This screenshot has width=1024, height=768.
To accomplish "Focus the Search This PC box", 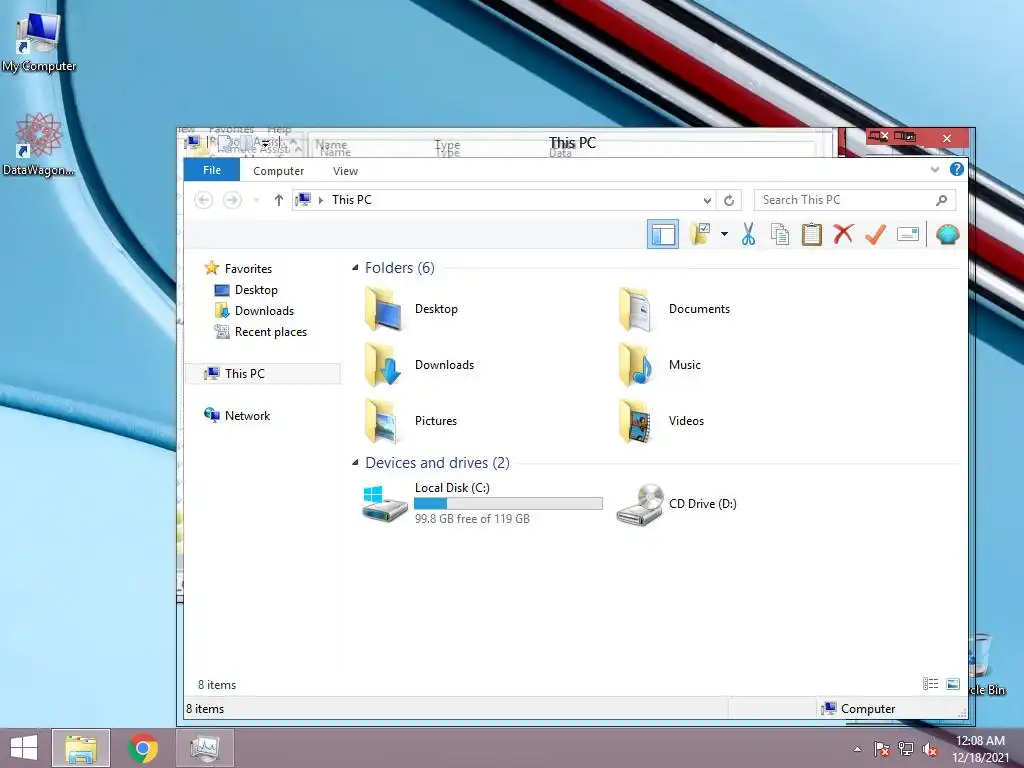I will pyautogui.click(x=854, y=200).
